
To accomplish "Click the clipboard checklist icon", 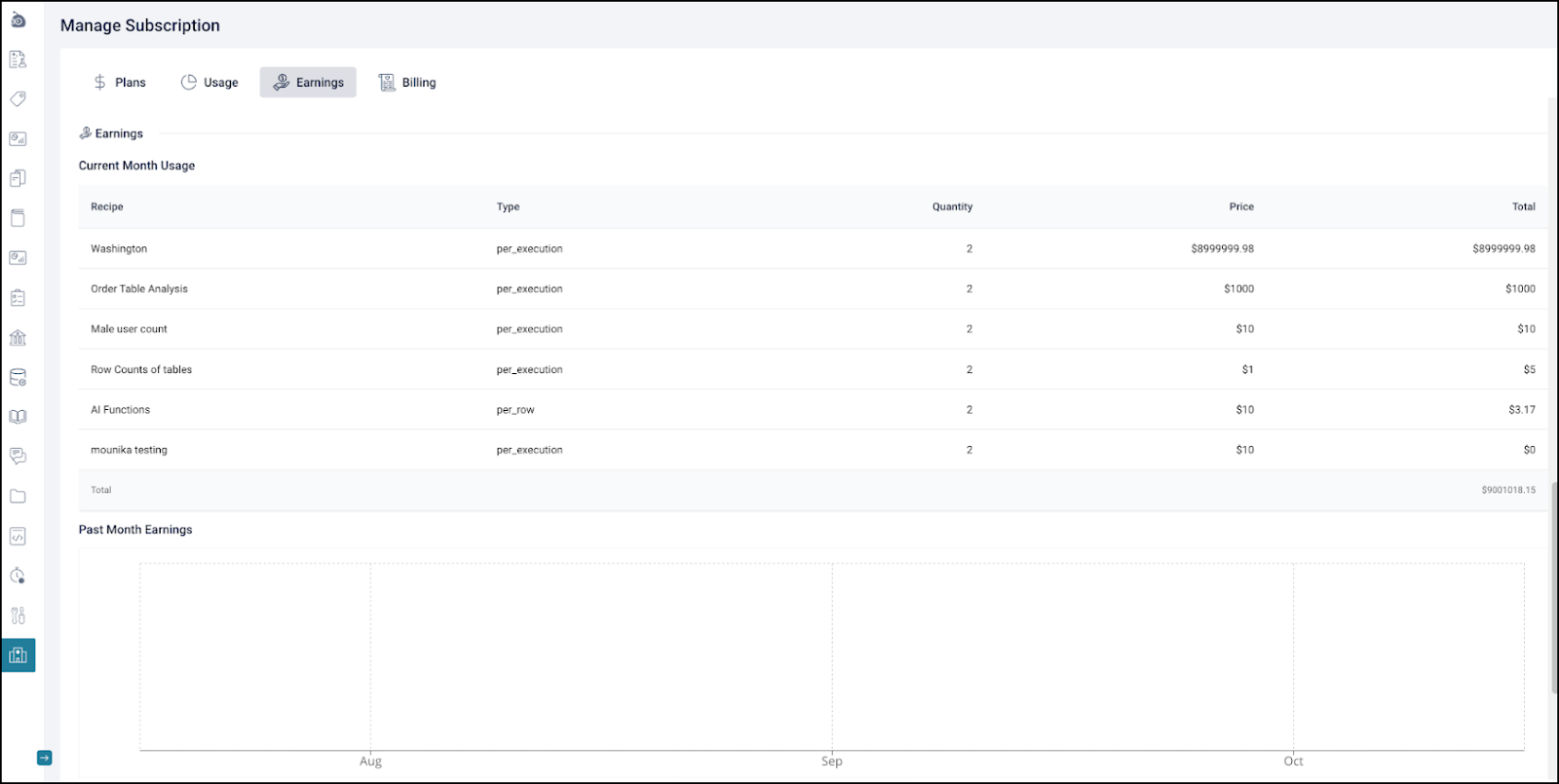I will pos(18,298).
